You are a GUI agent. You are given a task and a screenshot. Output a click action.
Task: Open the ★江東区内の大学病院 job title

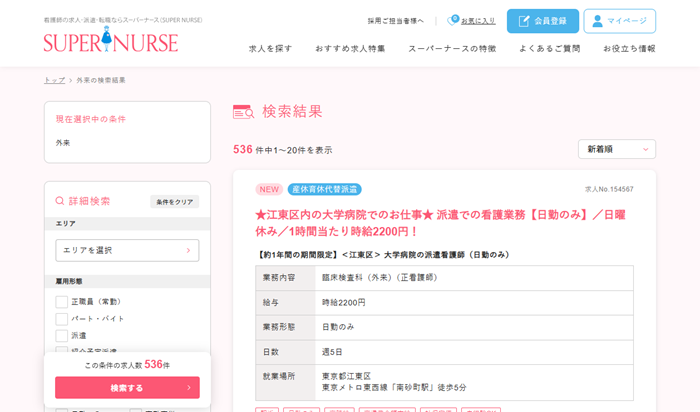pyautogui.click(x=440, y=223)
